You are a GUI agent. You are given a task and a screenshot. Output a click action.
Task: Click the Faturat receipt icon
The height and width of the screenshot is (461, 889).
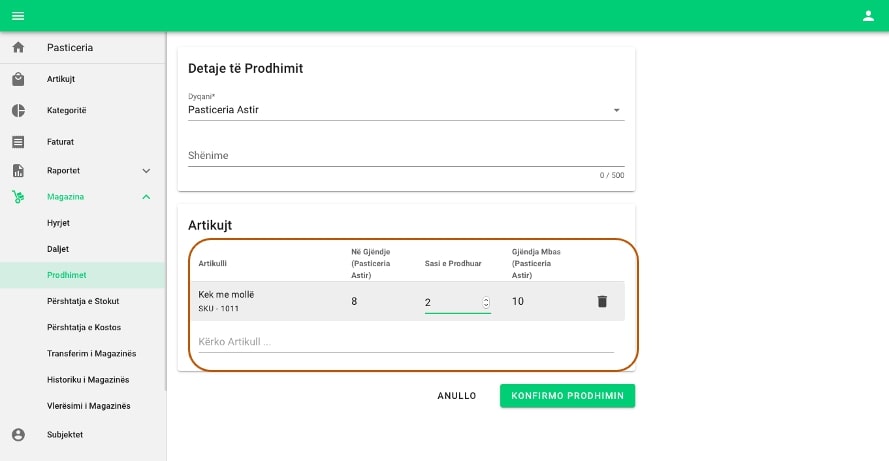tap(18, 142)
